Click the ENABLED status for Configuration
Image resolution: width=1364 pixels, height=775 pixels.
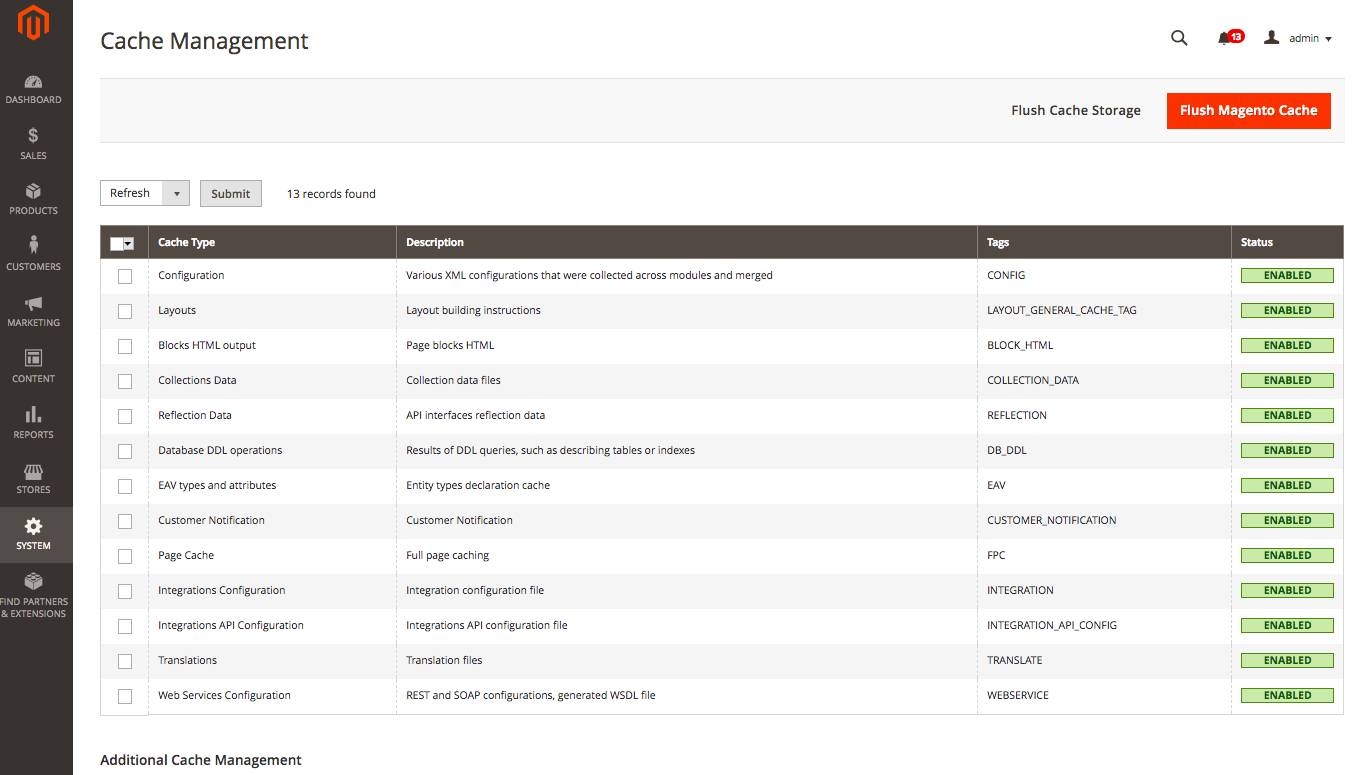point(1287,275)
